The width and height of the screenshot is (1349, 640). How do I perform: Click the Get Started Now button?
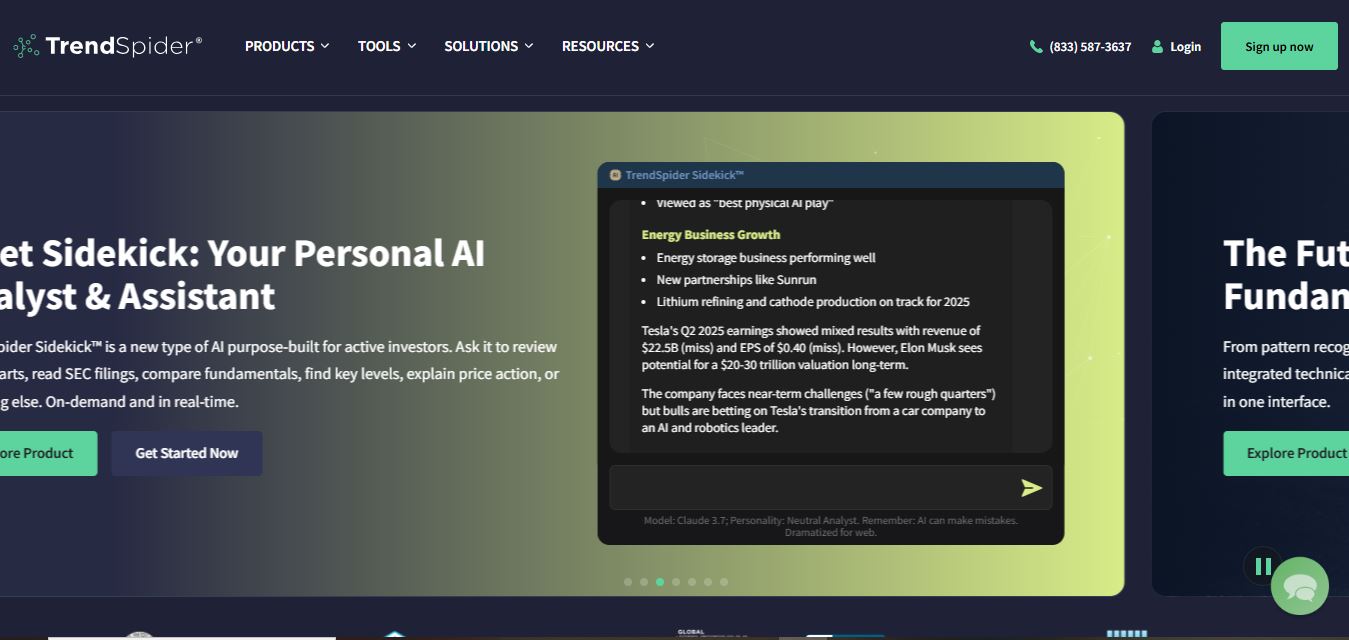[187, 453]
